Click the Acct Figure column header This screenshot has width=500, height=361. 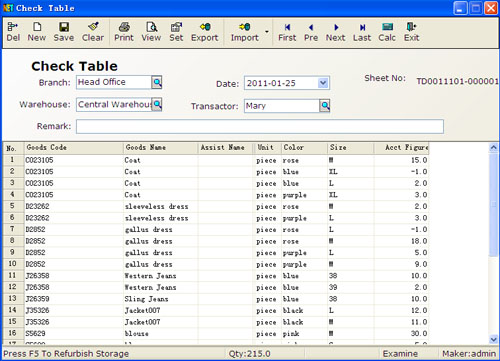click(401, 148)
